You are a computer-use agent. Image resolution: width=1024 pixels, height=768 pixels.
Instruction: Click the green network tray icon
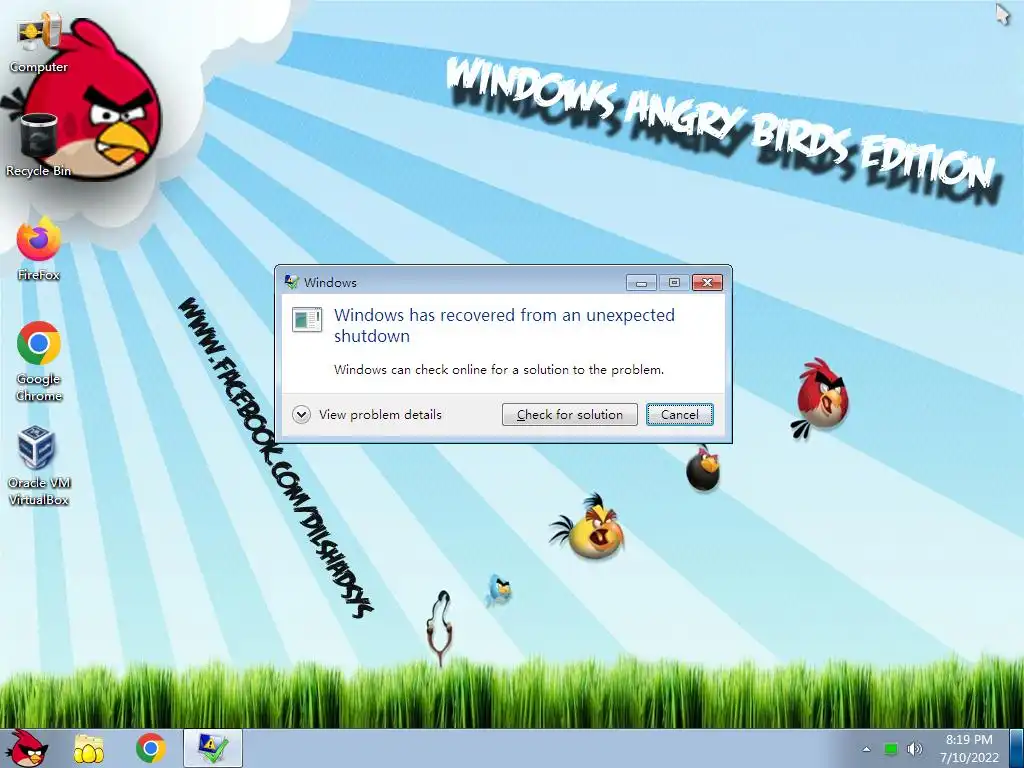pos(890,749)
